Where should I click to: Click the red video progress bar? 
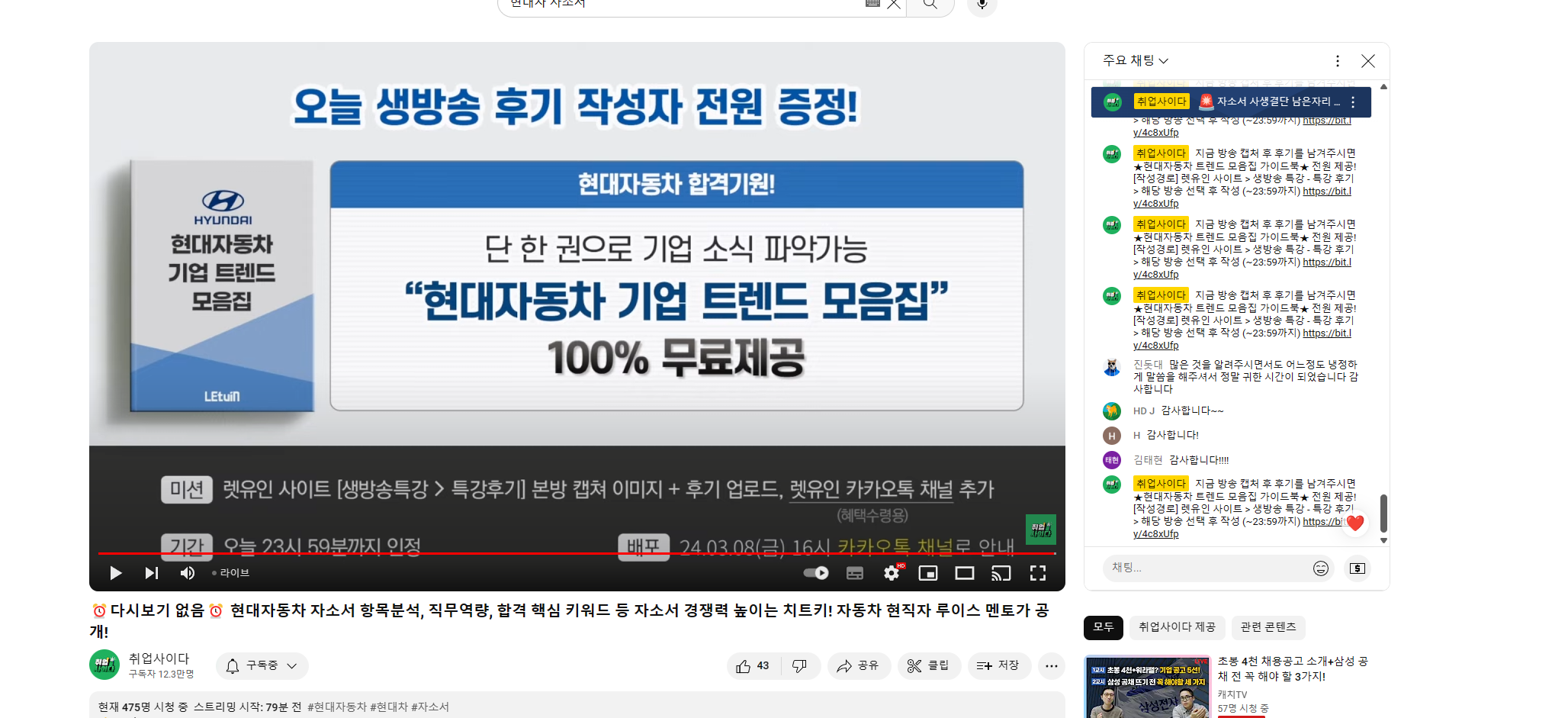click(577, 553)
